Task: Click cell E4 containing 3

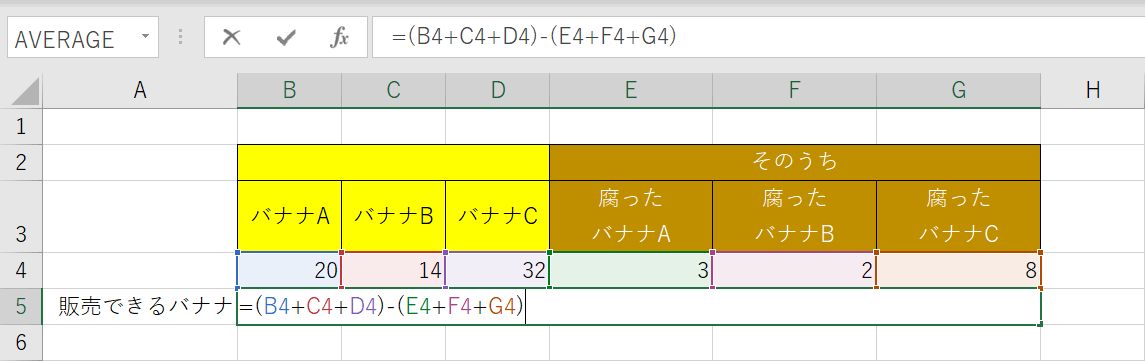Action: pyautogui.click(x=631, y=270)
